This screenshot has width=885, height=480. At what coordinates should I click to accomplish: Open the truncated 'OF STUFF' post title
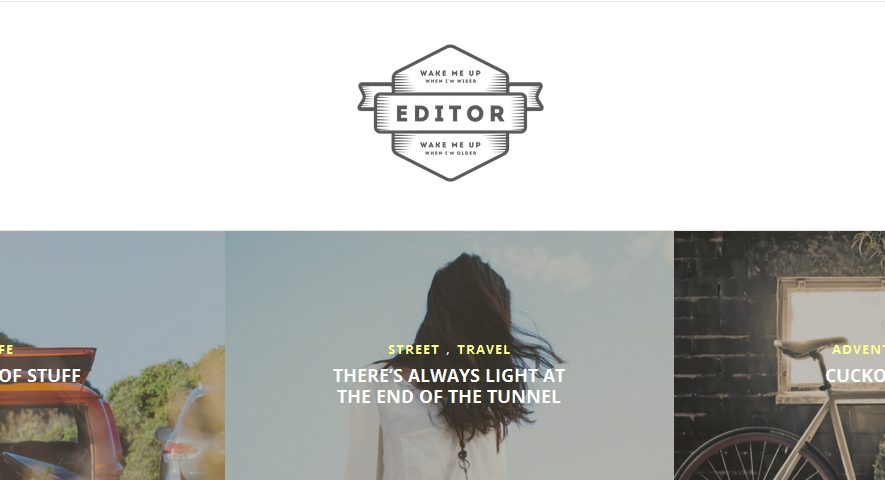tap(41, 376)
